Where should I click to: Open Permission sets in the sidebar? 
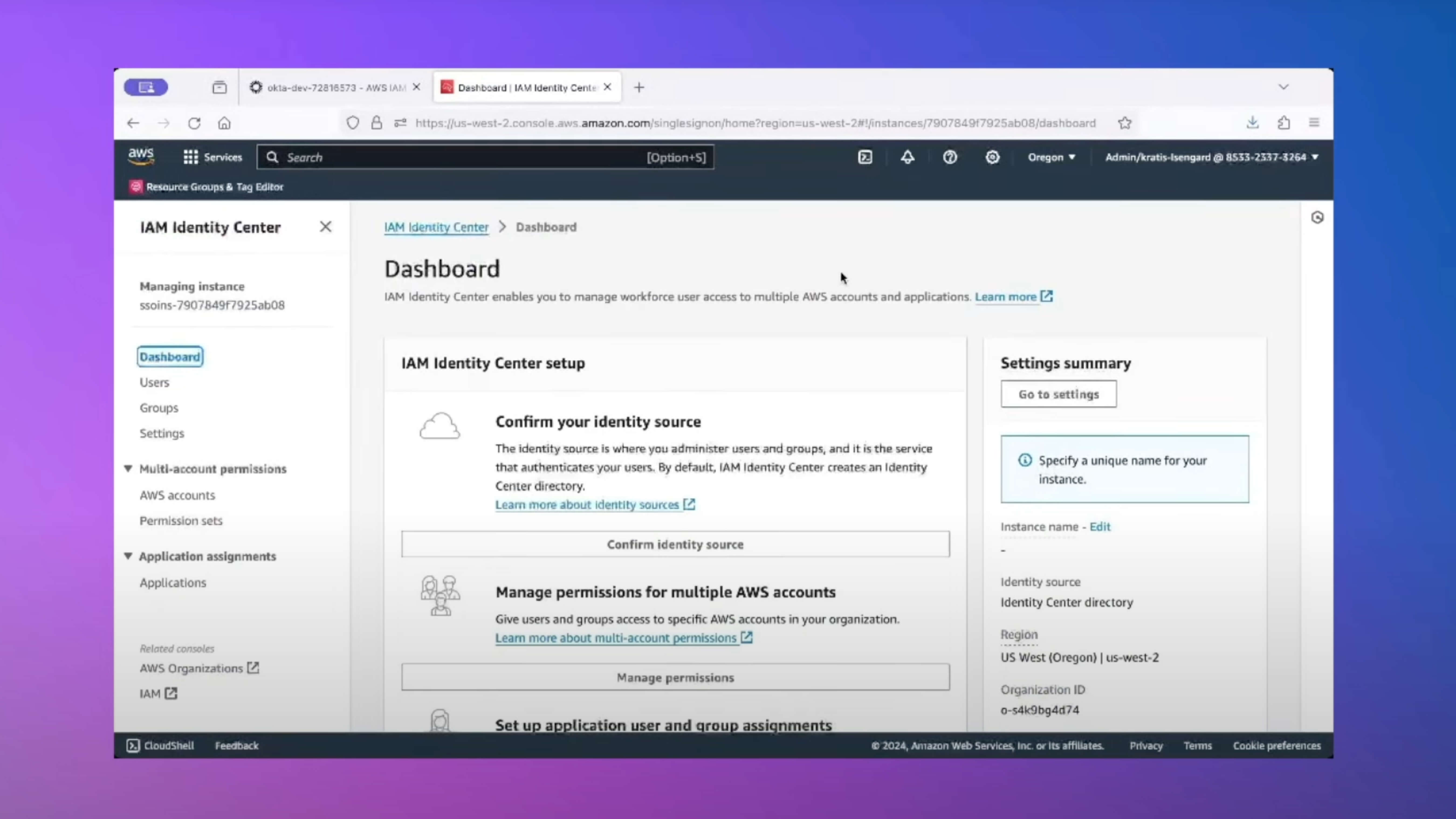181,521
